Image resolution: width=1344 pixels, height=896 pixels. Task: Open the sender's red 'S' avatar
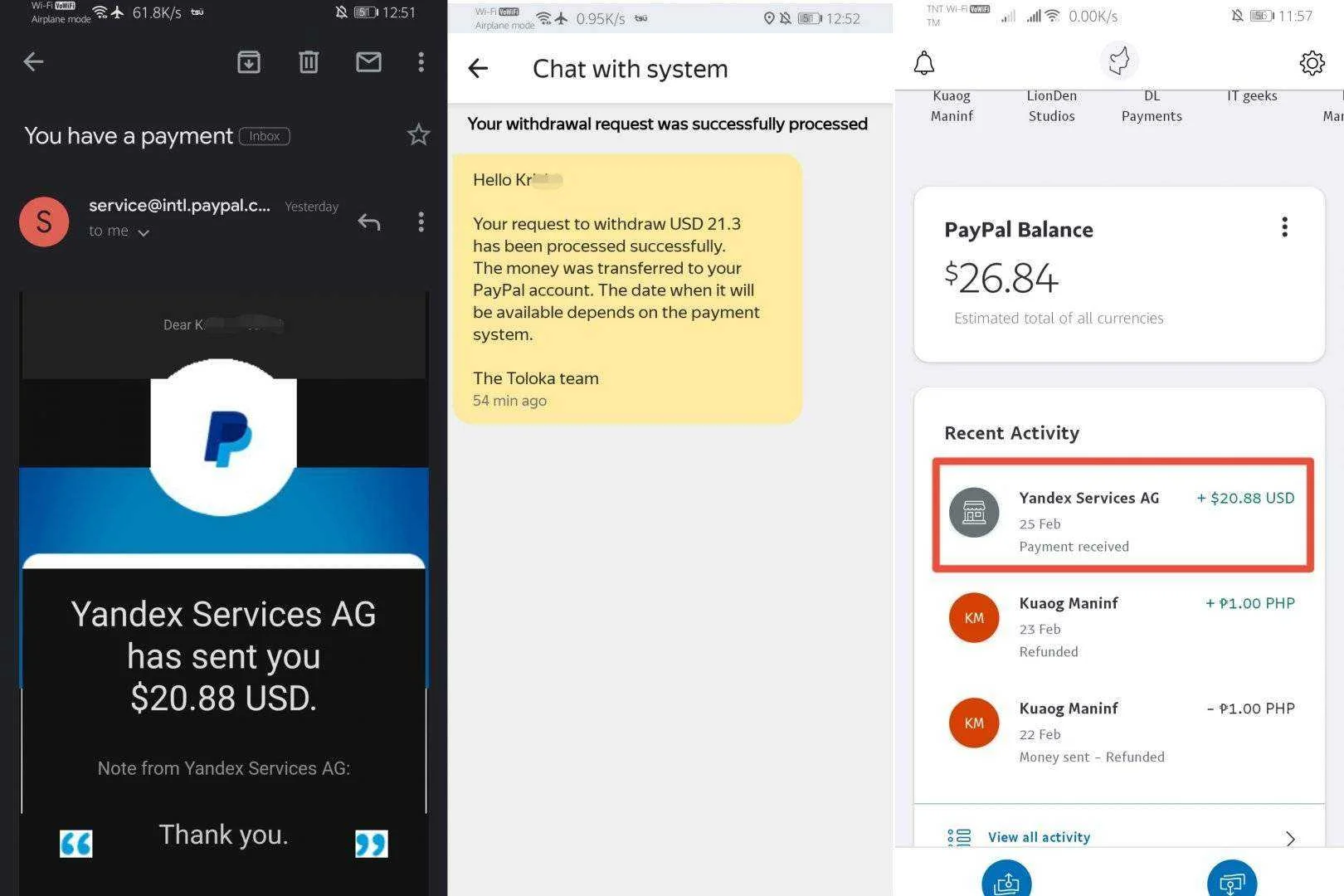[x=44, y=222]
